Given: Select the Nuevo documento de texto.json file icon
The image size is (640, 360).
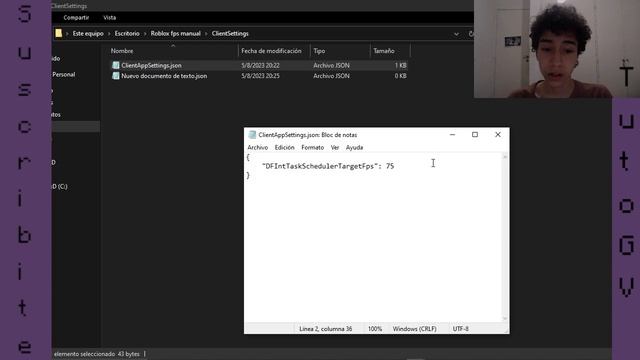Looking at the screenshot, I should pyautogui.click(x=116, y=76).
